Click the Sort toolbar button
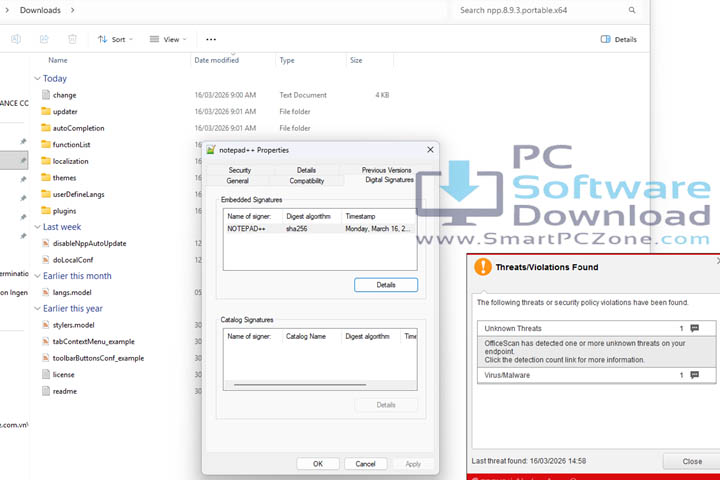The height and width of the screenshot is (480, 720). tap(115, 40)
